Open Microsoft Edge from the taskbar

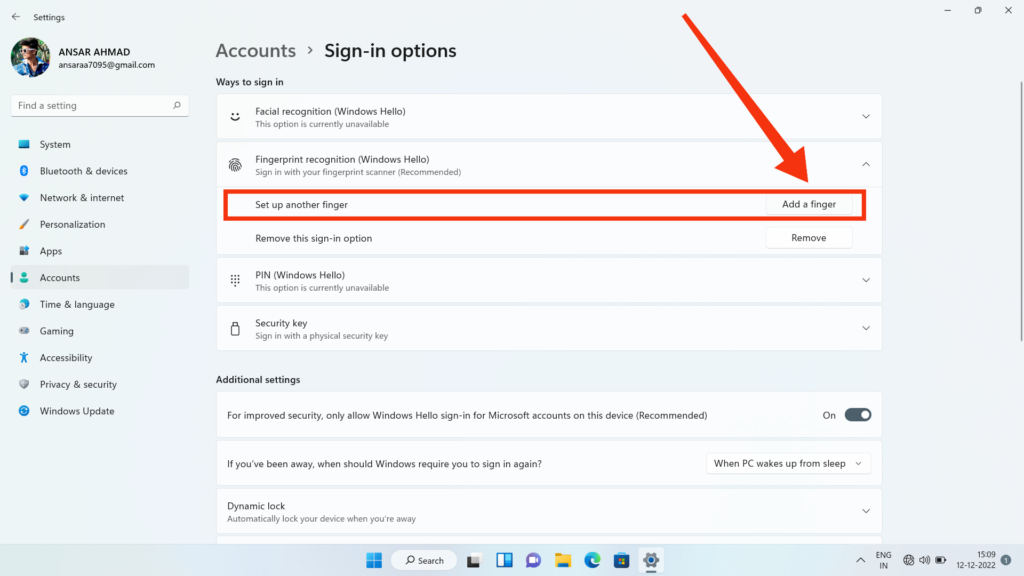click(x=592, y=560)
